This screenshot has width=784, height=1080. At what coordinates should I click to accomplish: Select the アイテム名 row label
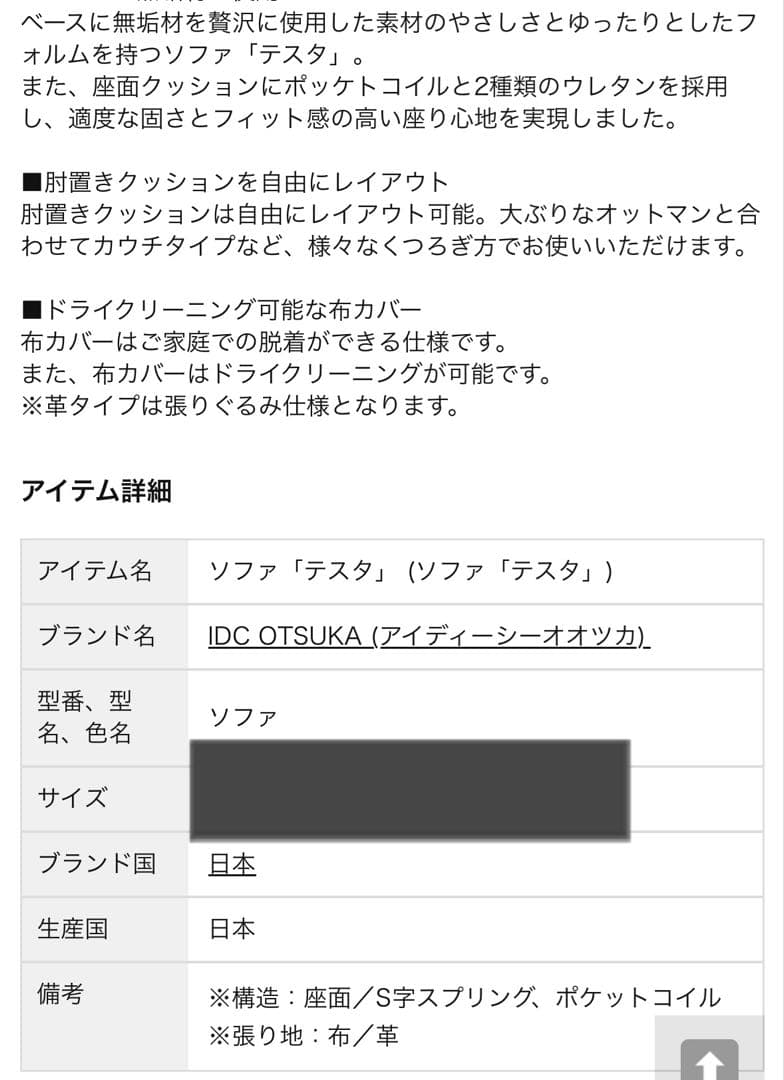click(x=95, y=571)
